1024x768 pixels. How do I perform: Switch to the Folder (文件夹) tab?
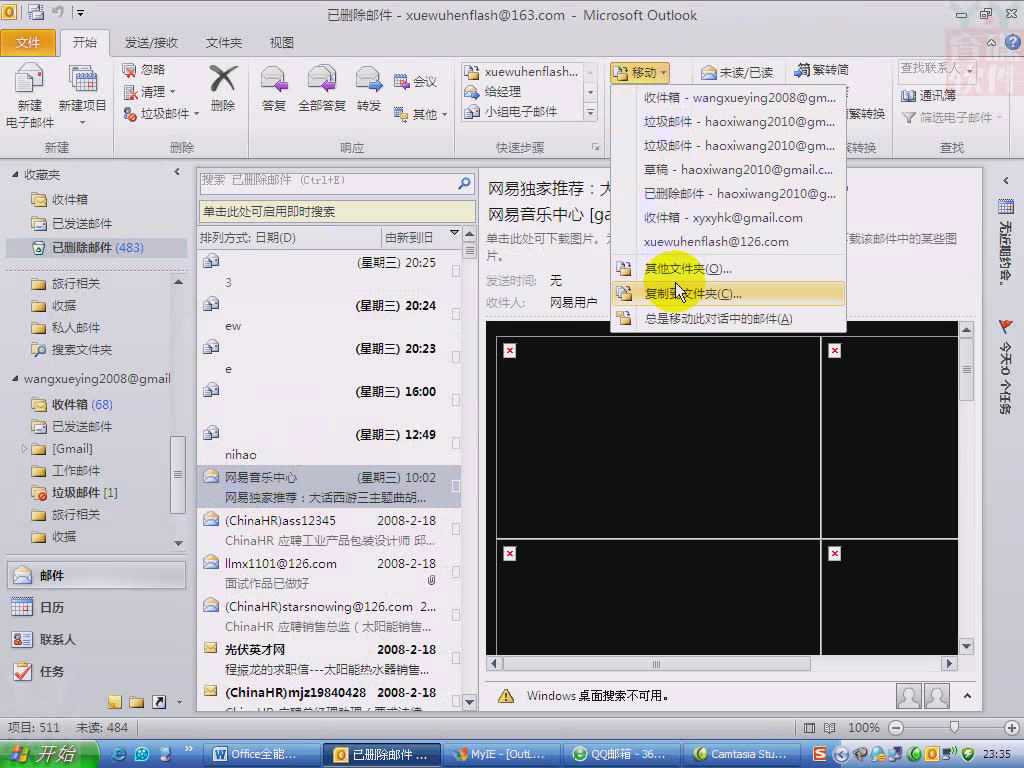(223, 42)
